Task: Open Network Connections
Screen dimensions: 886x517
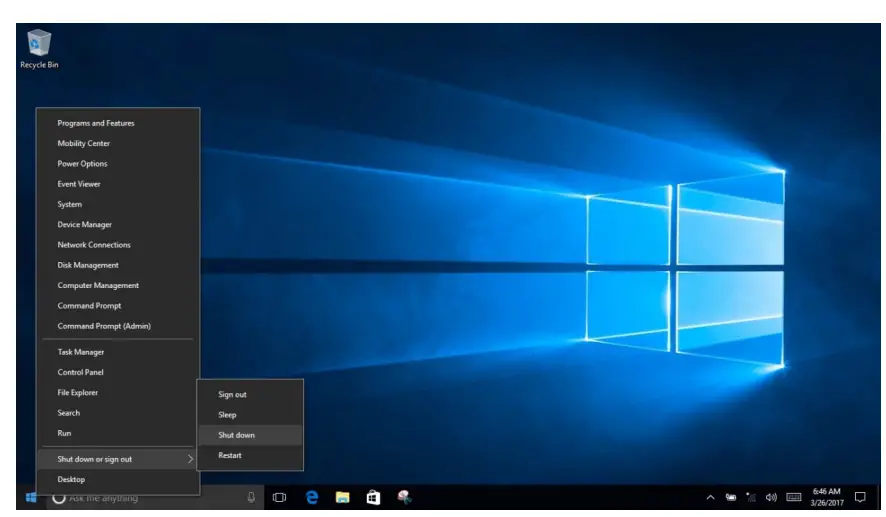Action: point(118,245)
